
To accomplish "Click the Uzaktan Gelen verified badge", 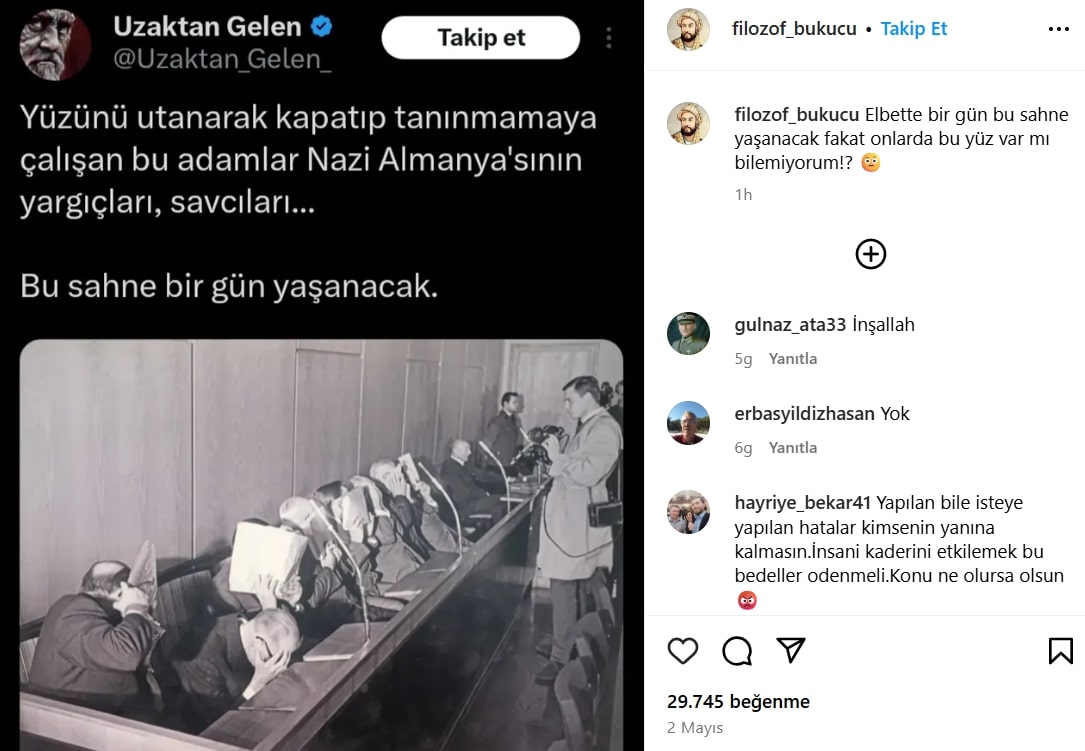I will pyautogui.click(x=321, y=26).
